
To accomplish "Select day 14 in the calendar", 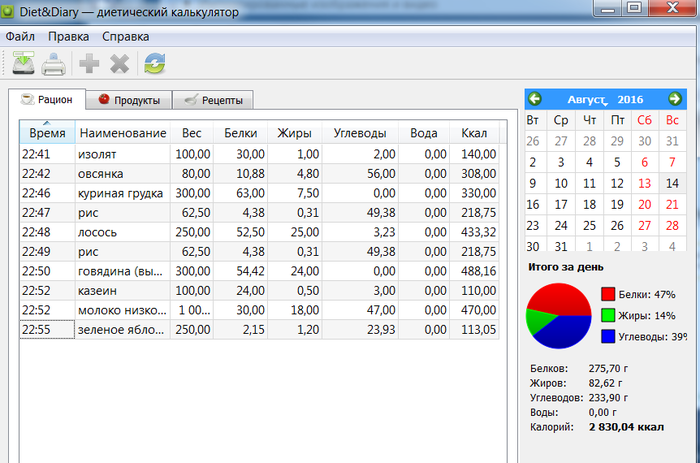I will coord(672,183).
